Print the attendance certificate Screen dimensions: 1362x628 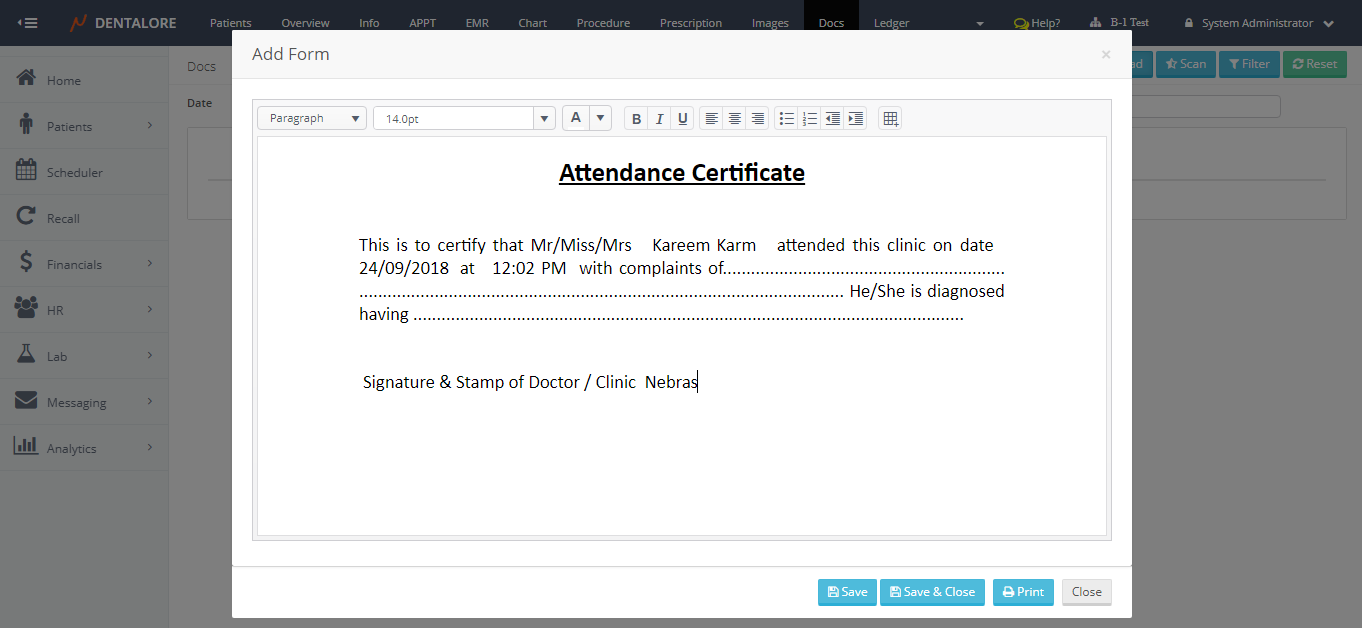[x=1023, y=592]
